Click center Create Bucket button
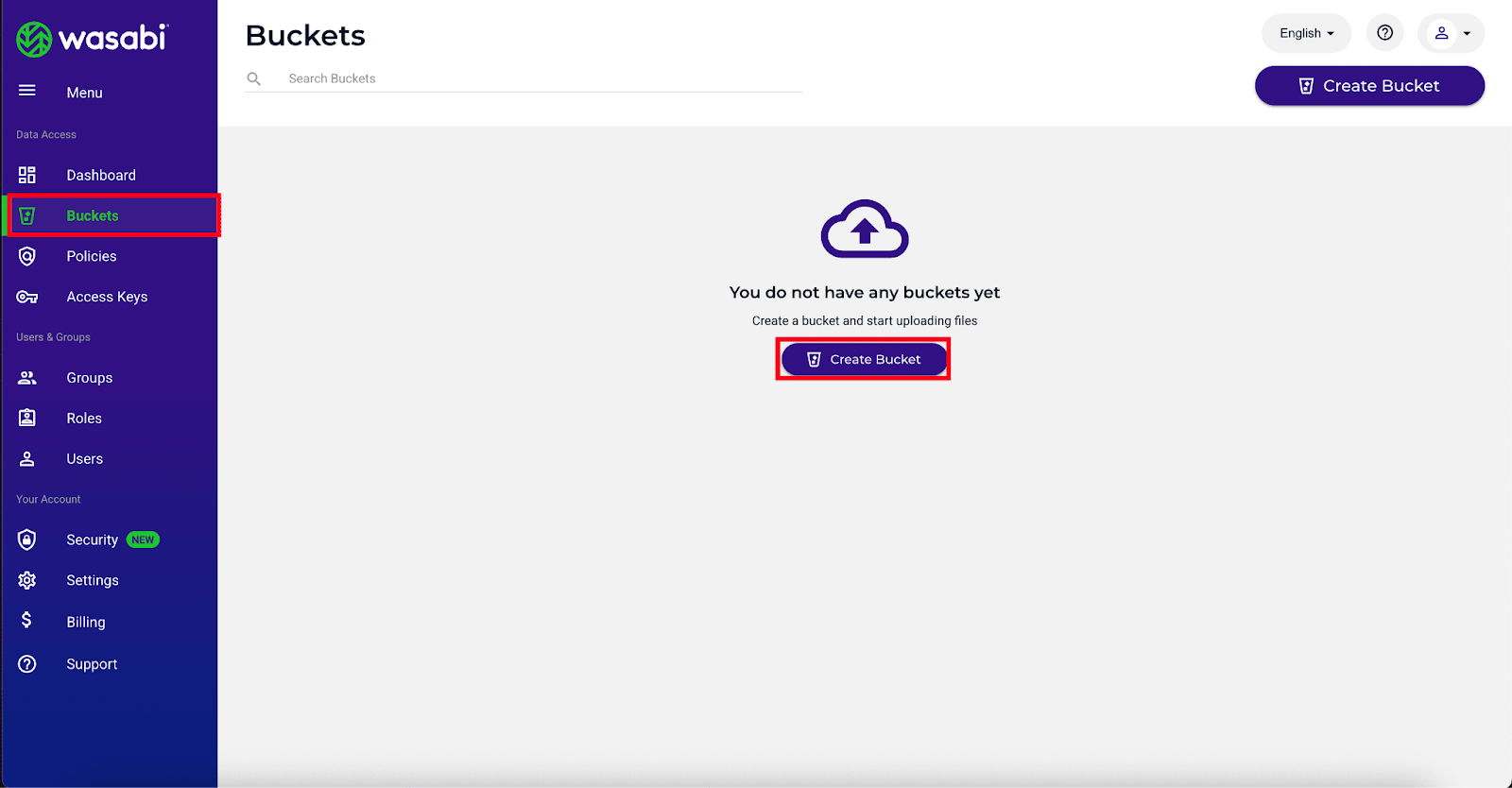 [x=864, y=359]
